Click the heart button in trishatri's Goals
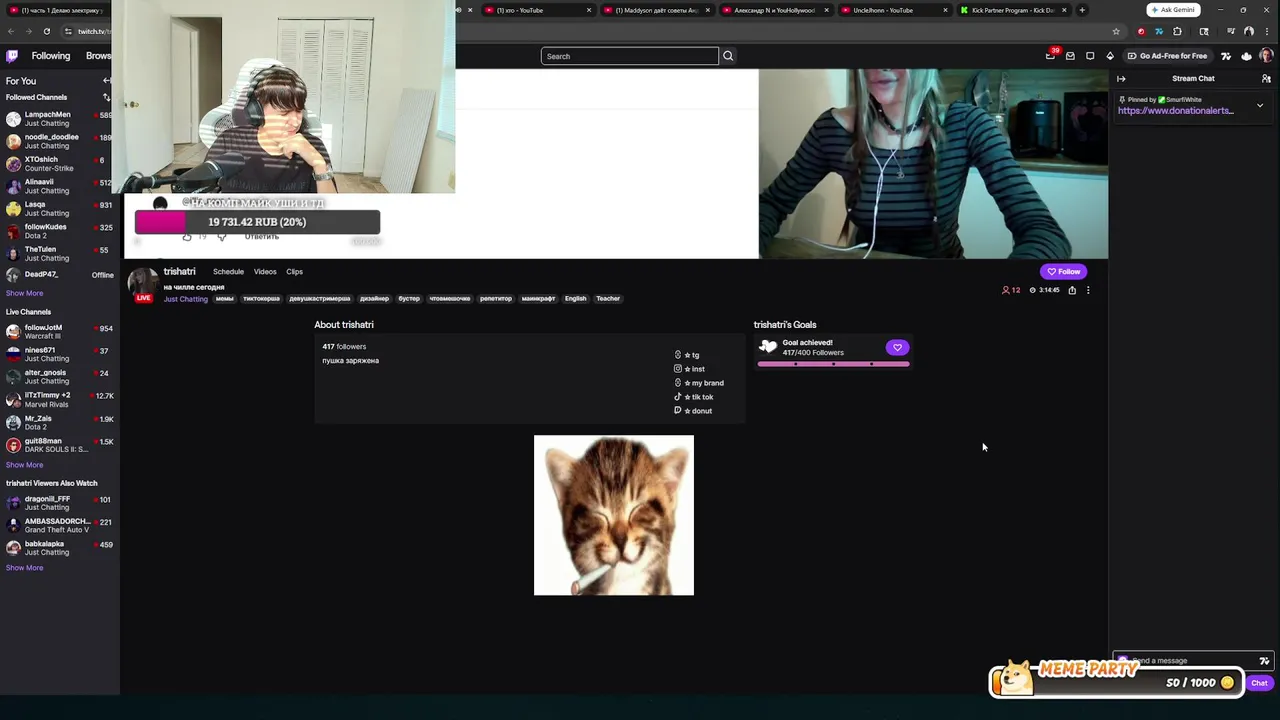Screen dimensions: 1280x720 coord(897,347)
